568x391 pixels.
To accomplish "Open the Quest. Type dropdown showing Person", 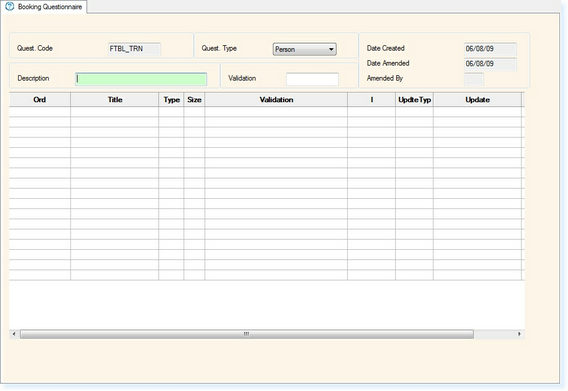I will point(304,49).
